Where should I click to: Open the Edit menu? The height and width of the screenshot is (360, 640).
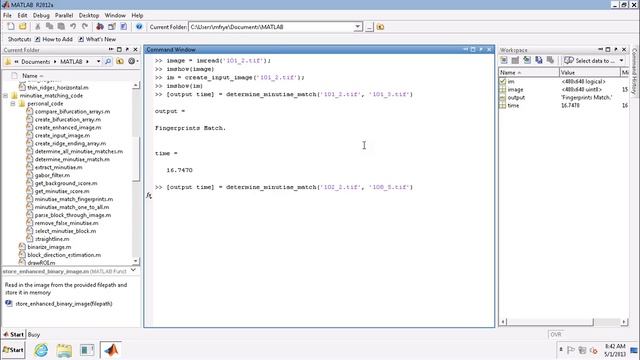pyautogui.click(x=22, y=15)
